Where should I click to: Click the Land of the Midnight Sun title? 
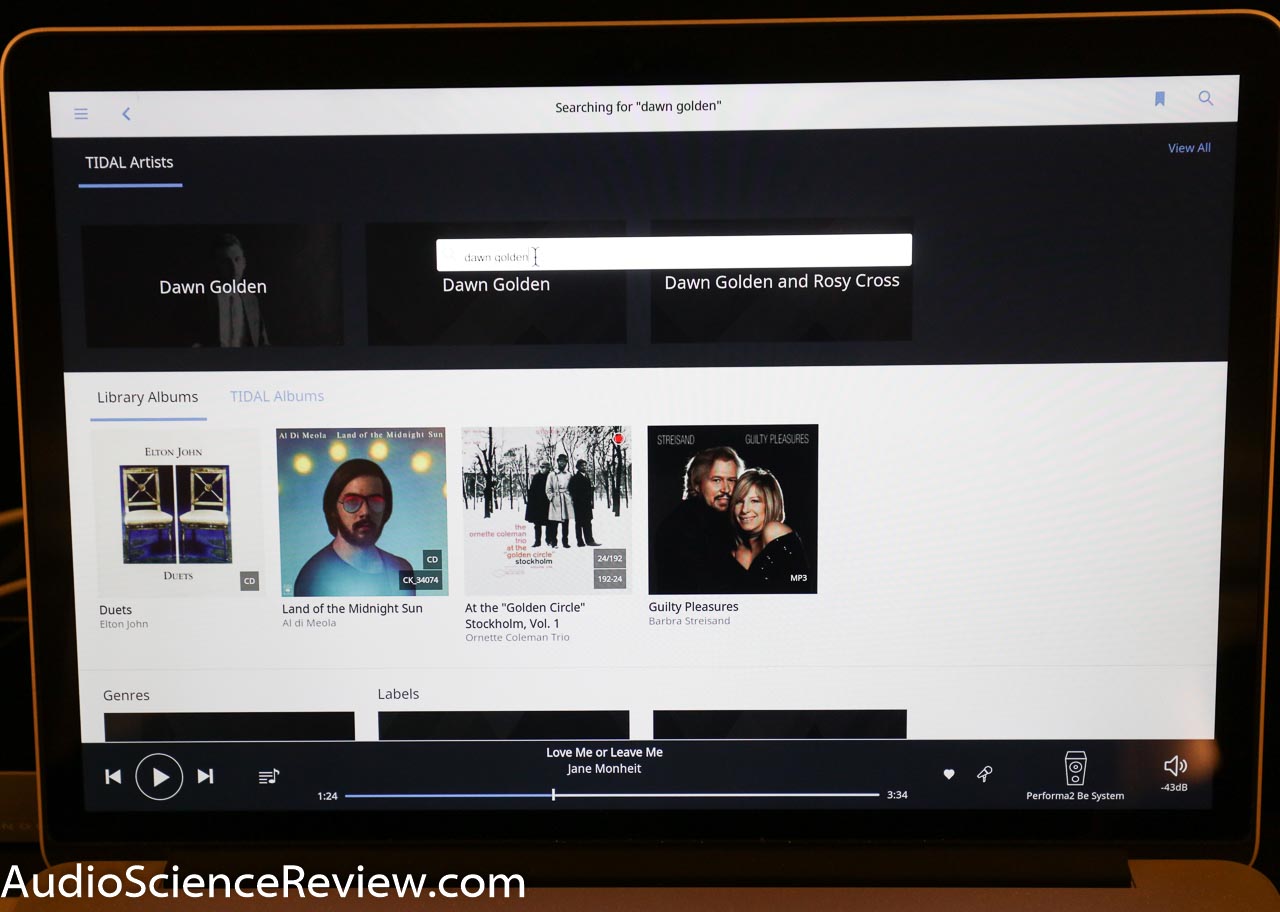point(352,608)
